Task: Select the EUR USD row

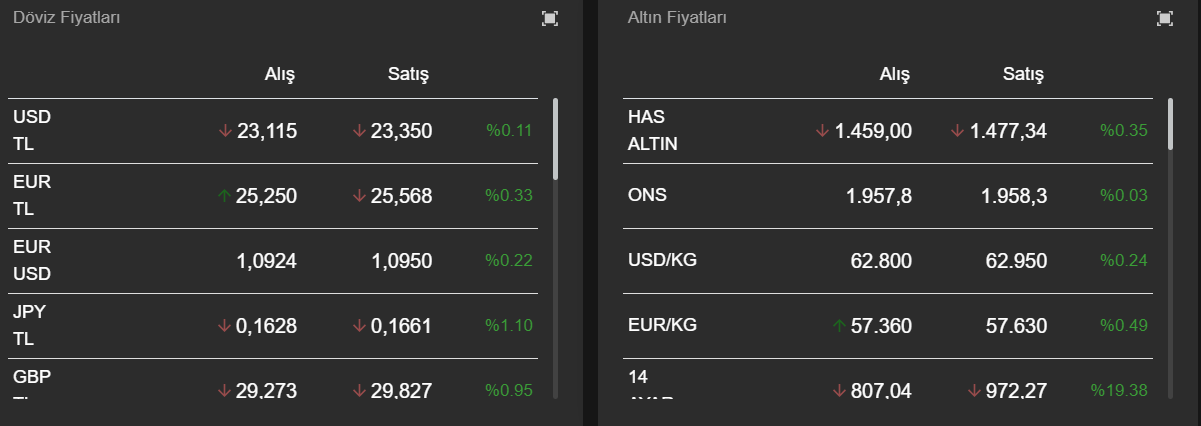Action: (x=278, y=261)
